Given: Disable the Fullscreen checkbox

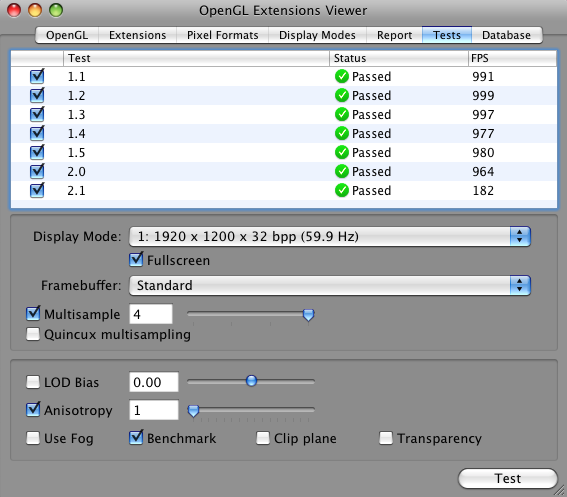Looking at the screenshot, I should (136, 260).
